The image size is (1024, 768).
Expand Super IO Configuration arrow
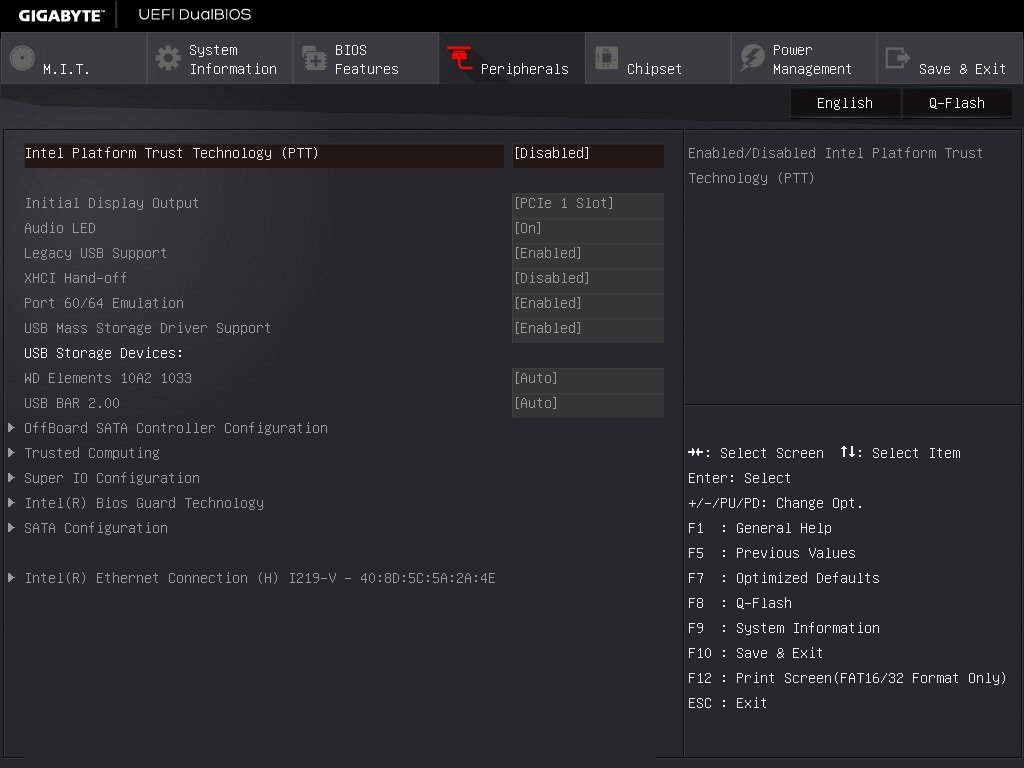(11, 477)
